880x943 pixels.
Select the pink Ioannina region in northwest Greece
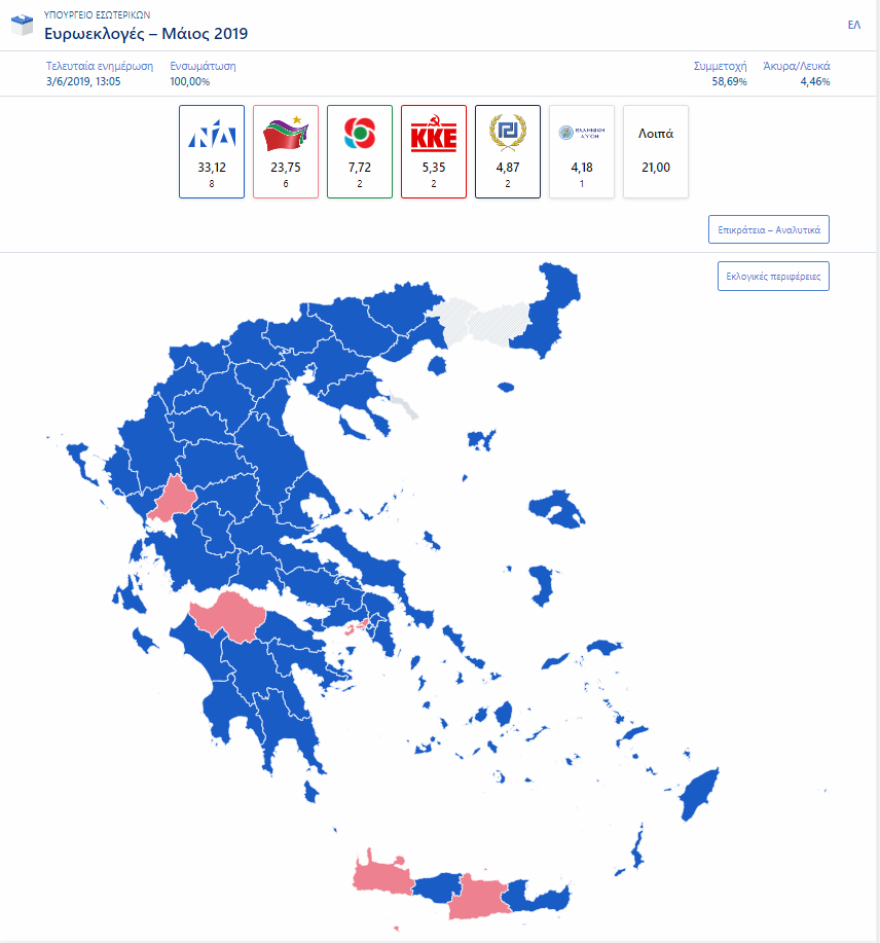coord(172,499)
